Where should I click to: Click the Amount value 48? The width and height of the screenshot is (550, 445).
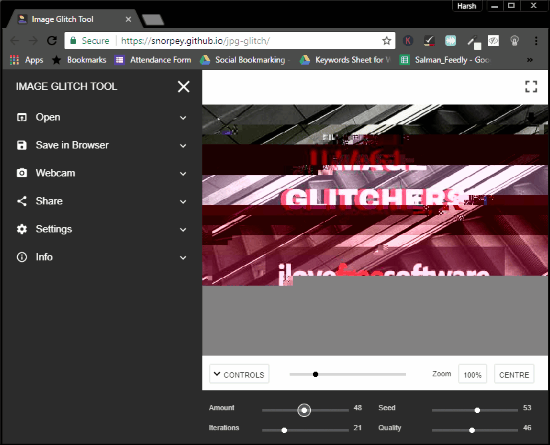point(357,407)
